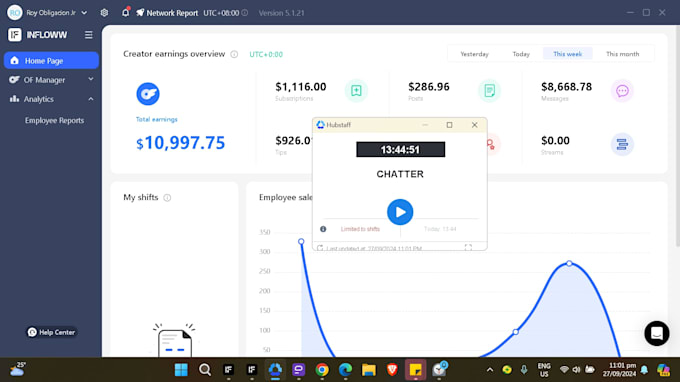Collapse Analytics sidebar chevron
Image resolution: width=680 pixels, height=382 pixels.
coord(91,99)
